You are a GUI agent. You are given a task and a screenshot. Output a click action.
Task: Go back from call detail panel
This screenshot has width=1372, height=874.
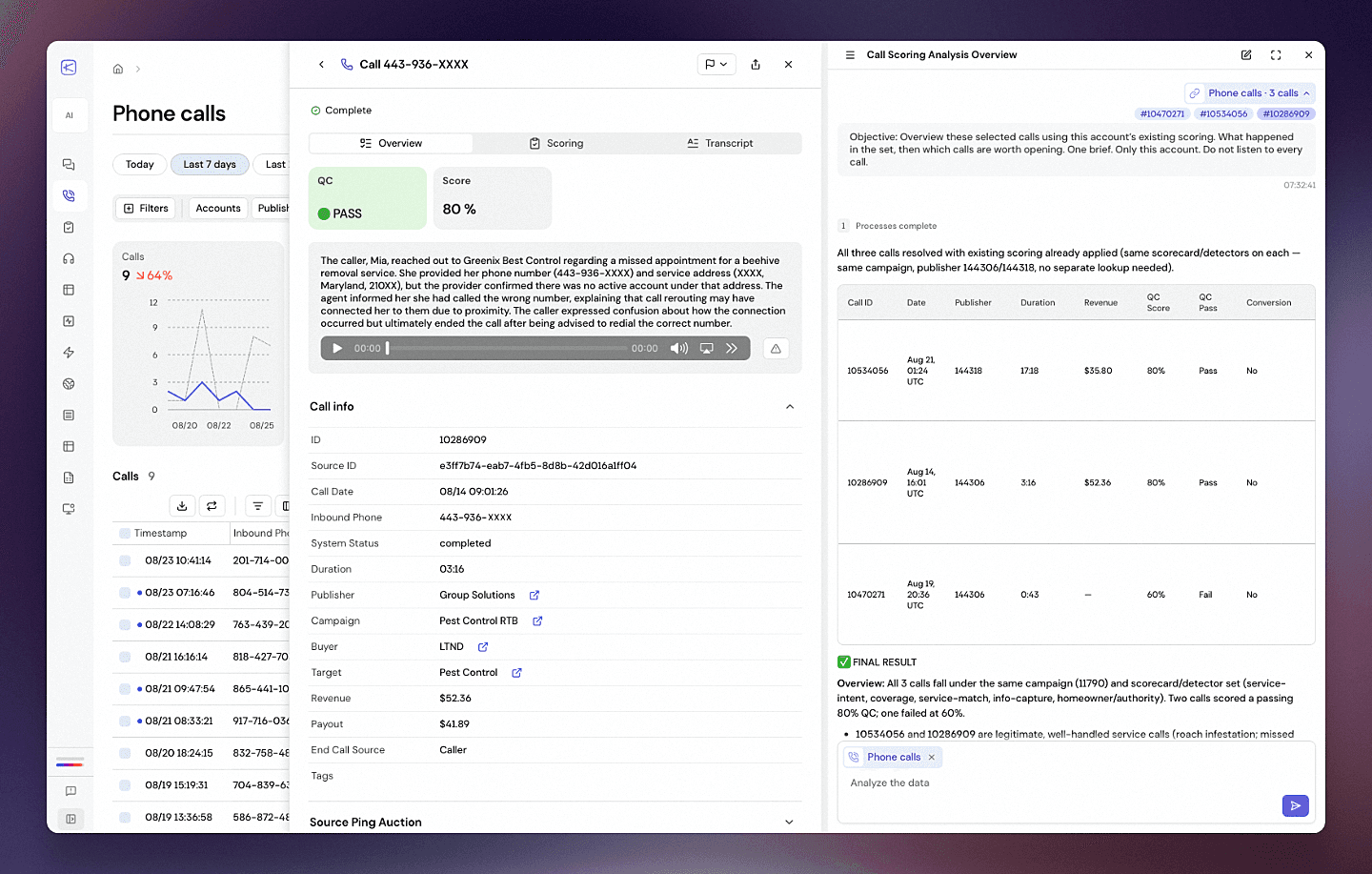coord(321,65)
